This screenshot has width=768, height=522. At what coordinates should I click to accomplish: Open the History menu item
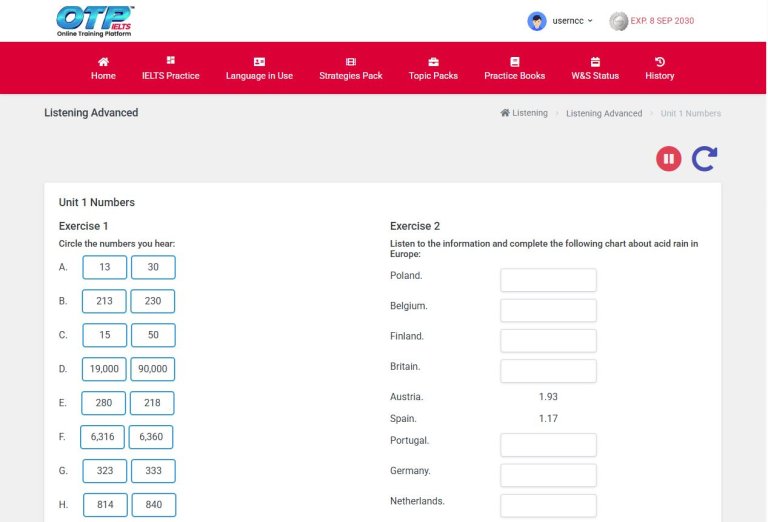[x=659, y=68]
